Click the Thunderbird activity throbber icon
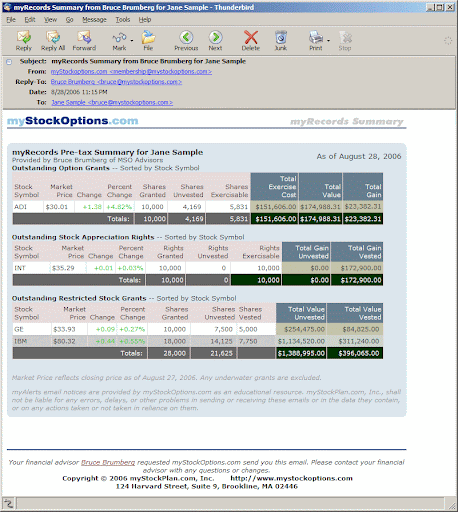 448,41
